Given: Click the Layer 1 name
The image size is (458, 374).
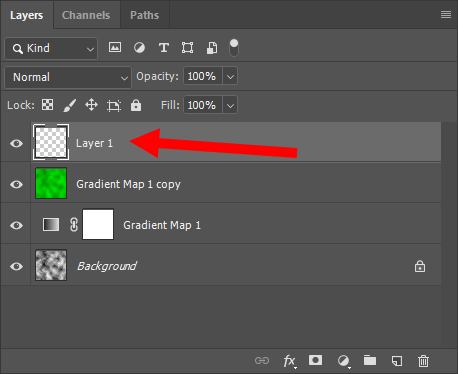Looking at the screenshot, I should (x=94, y=143).
